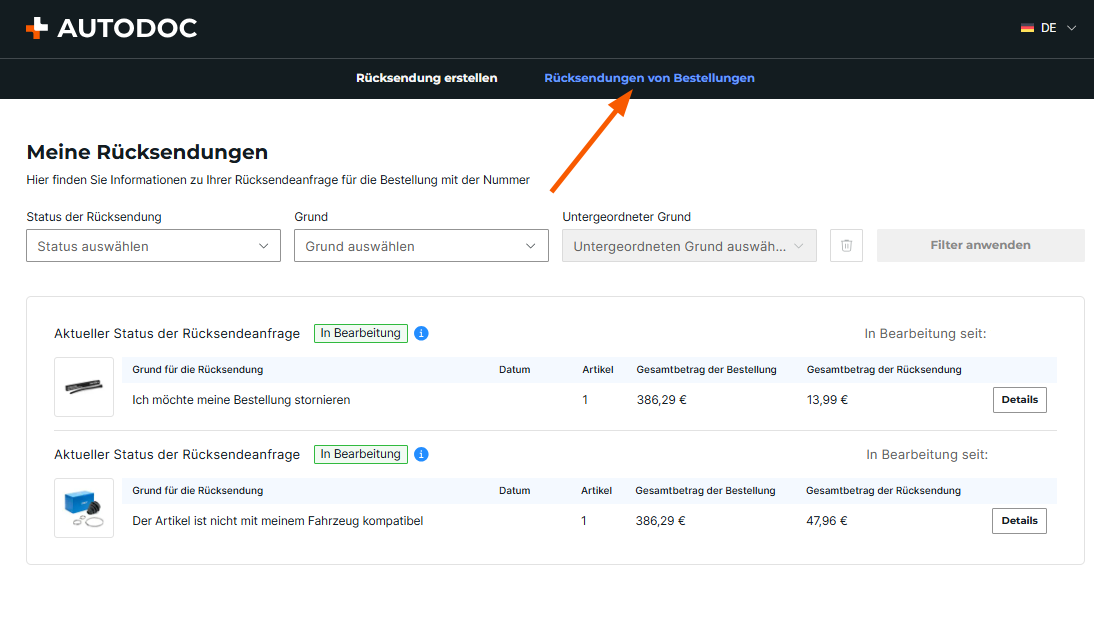Click In Bearbeitung badge of the second return
This screenshot has height=638, width=1094.
(361, 454)
